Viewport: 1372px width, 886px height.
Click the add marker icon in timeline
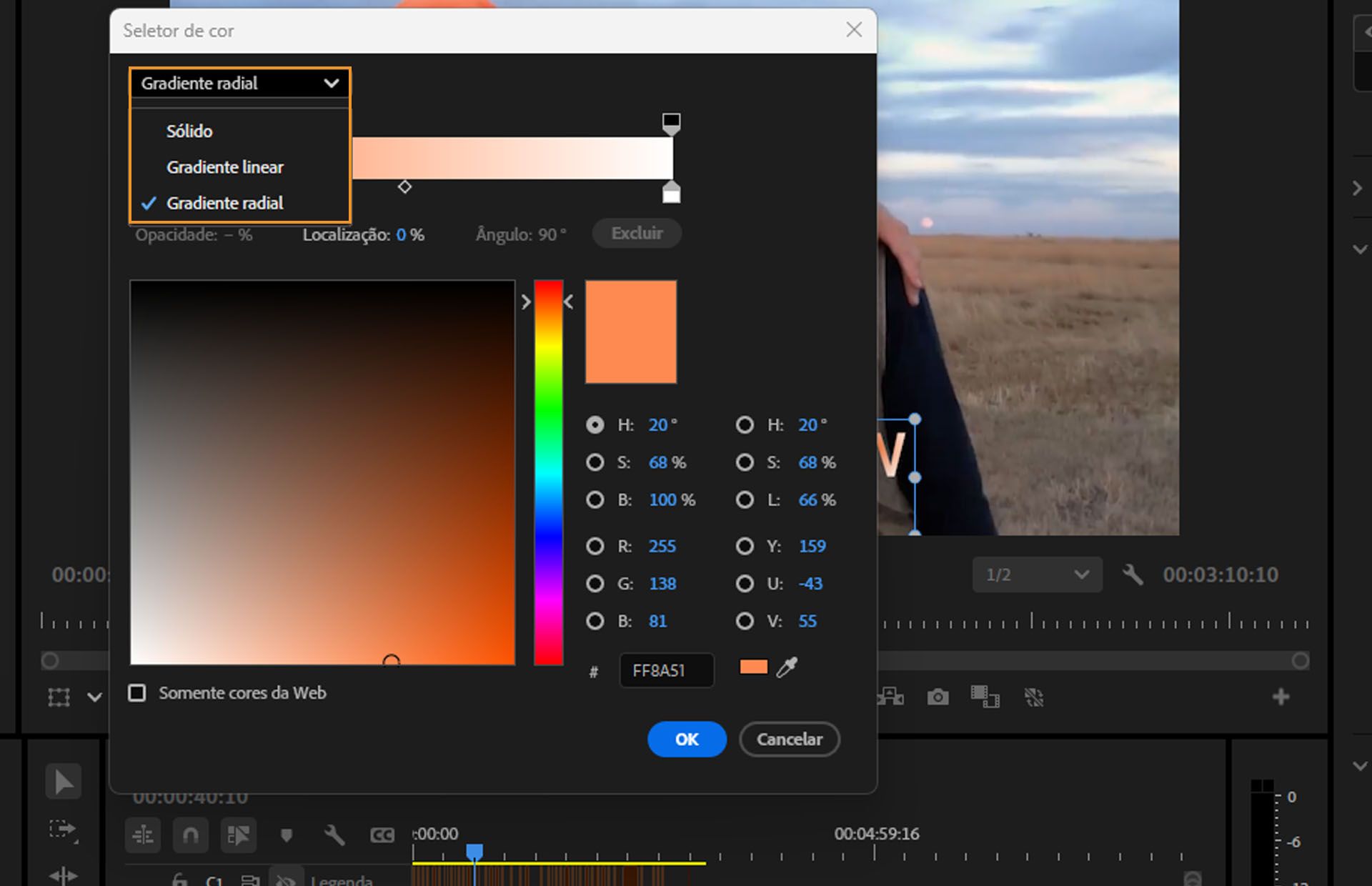[x=287, y=835]
